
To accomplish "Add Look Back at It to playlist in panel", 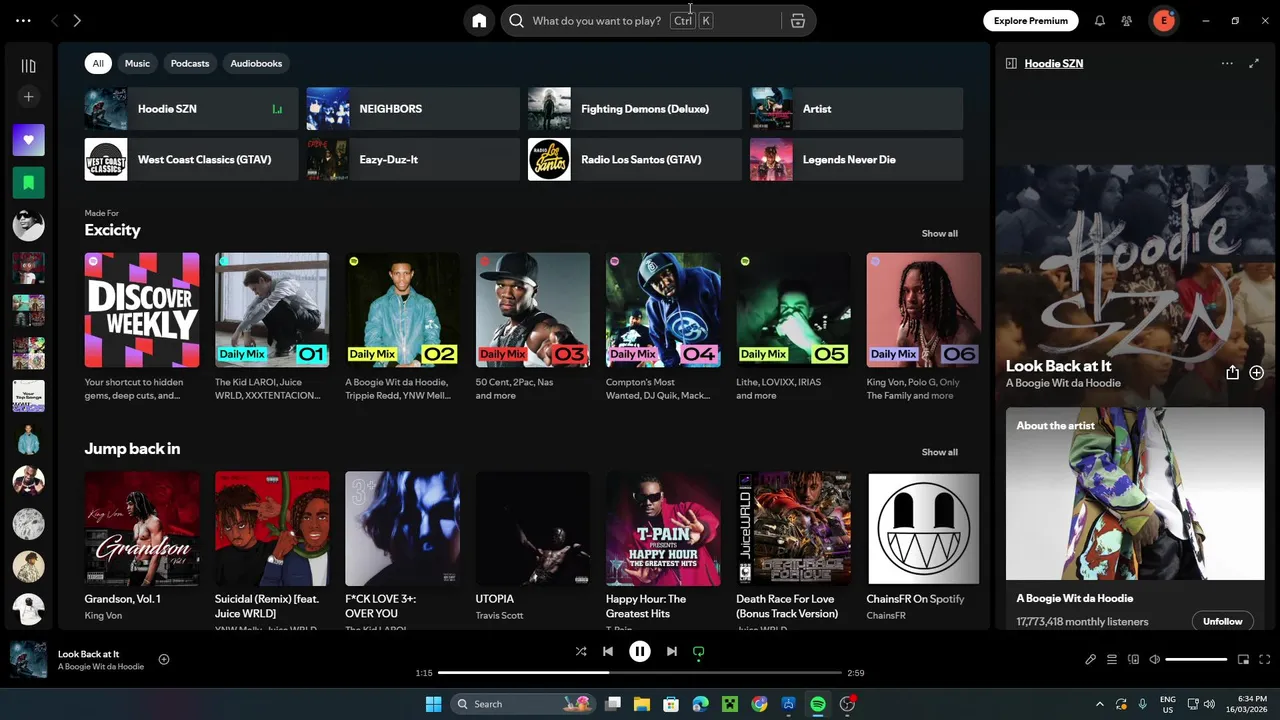I will (1256, 372).
